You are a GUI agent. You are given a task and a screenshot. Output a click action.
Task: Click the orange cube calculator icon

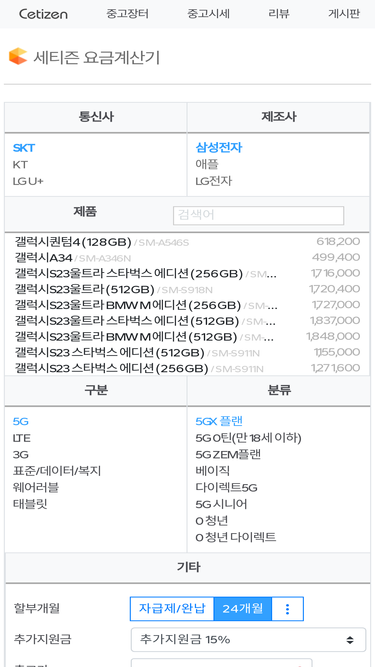18,56
